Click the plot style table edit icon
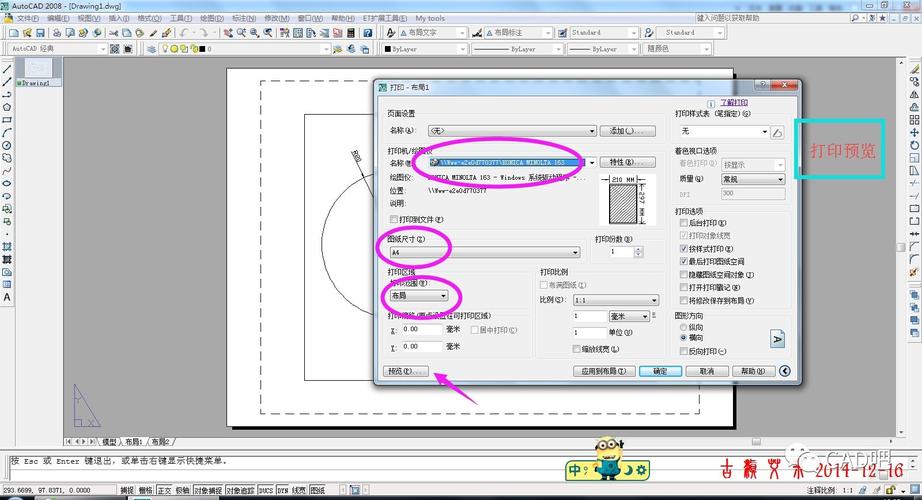The image size is (922, 500). coord(778,131)
